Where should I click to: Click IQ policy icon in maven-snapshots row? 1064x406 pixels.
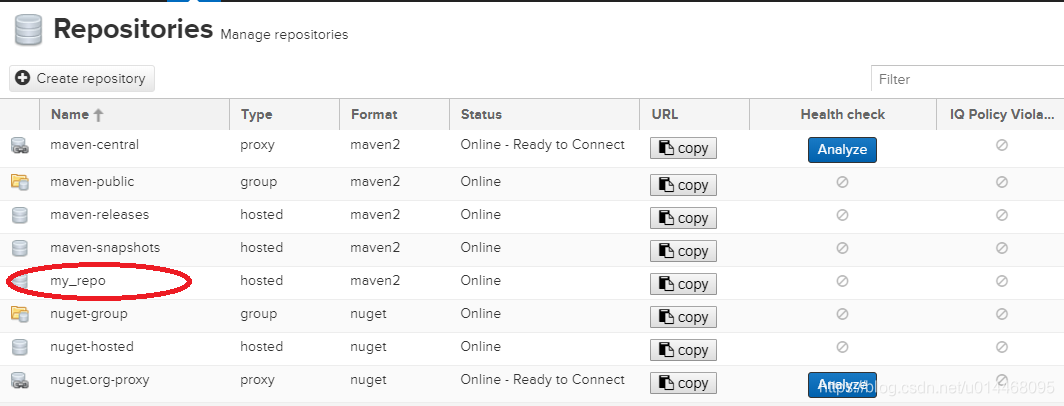pyautogui.click(x=1002, y=248)
